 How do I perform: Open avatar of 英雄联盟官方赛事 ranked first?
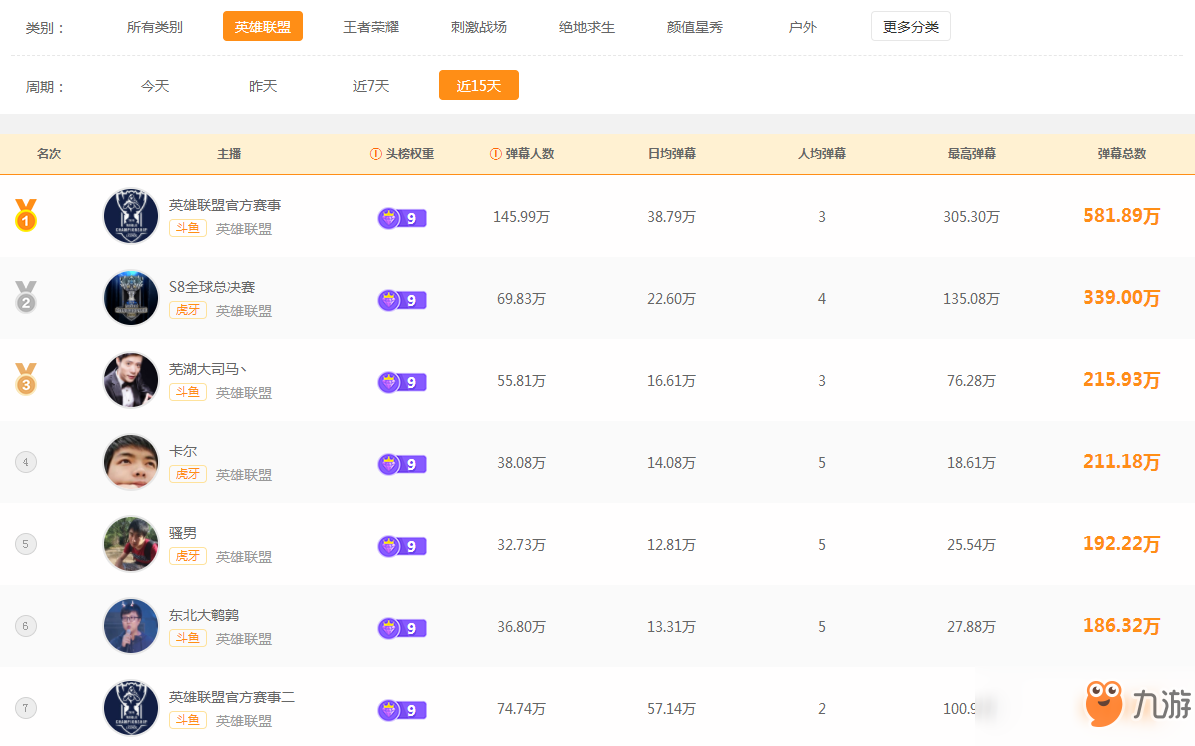pyautogui.click(x=131, y=216)
